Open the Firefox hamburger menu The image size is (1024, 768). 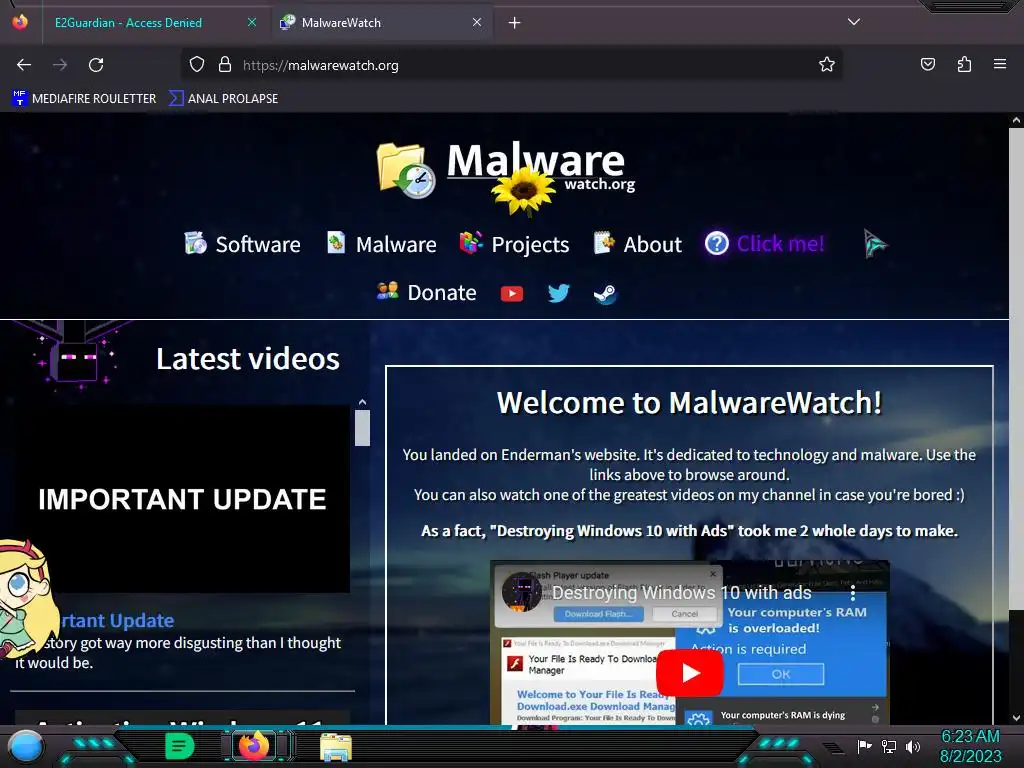click(1000, 65)
